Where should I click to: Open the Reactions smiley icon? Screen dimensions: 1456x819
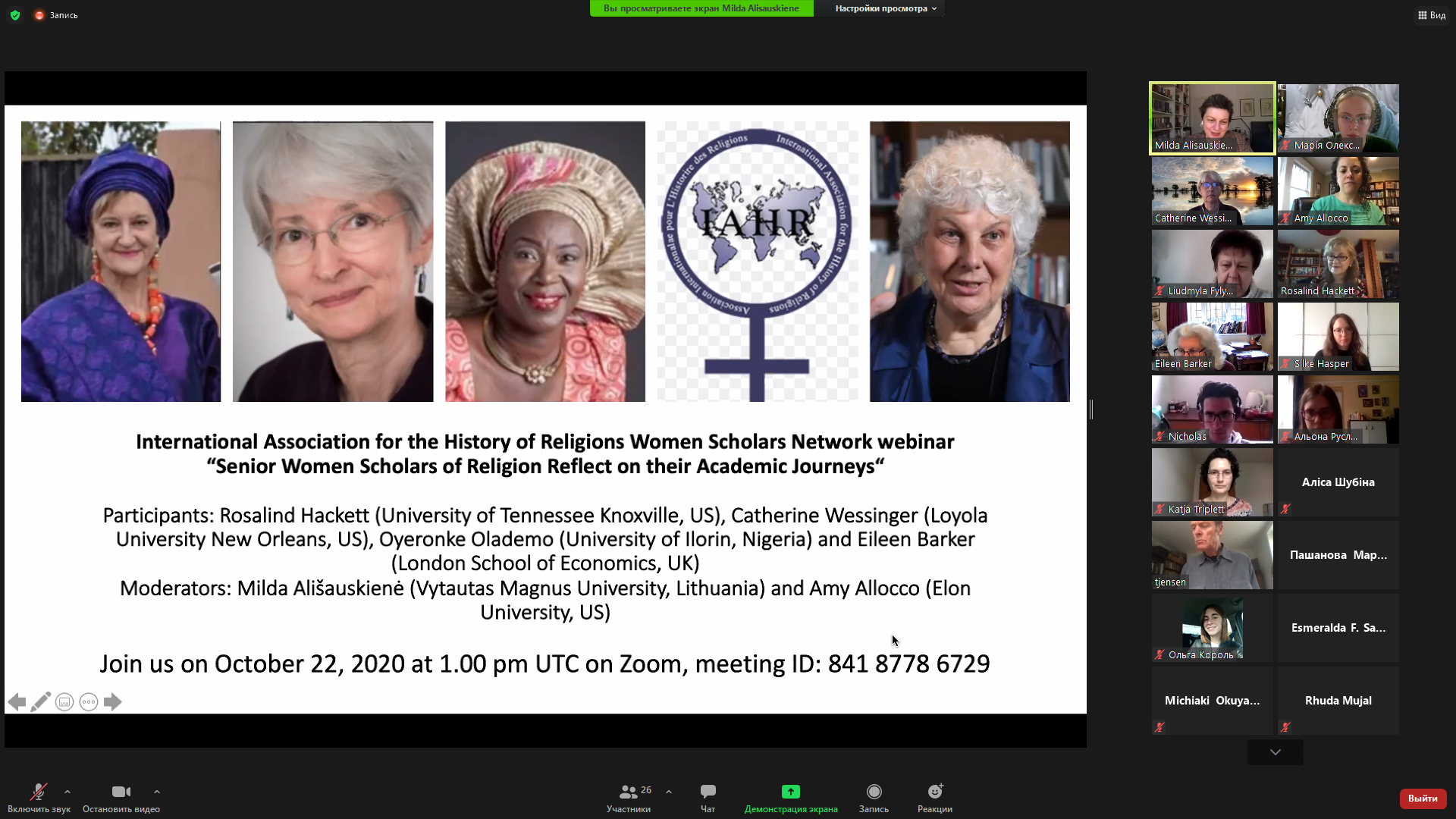pyautogui.click(x=935, y=792)
